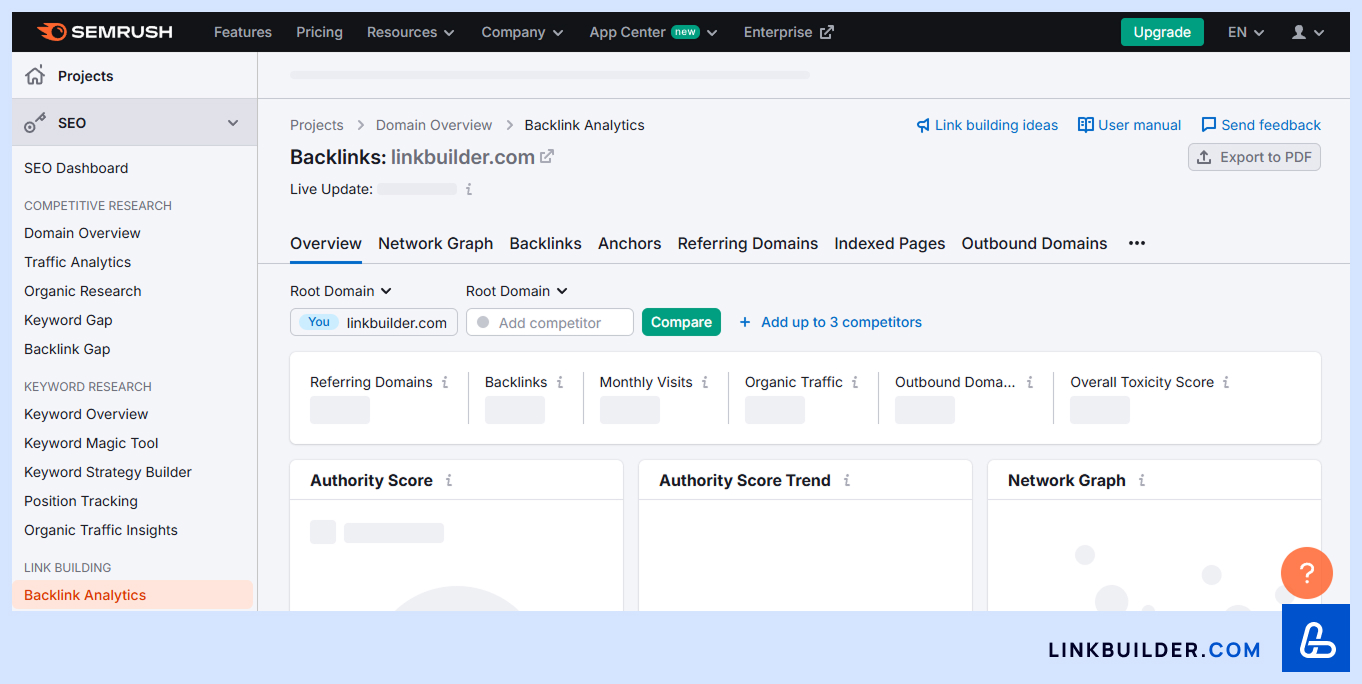The image size is (1362, 684).
Task: Click the Projects home icon
Action: pos(35,76)
